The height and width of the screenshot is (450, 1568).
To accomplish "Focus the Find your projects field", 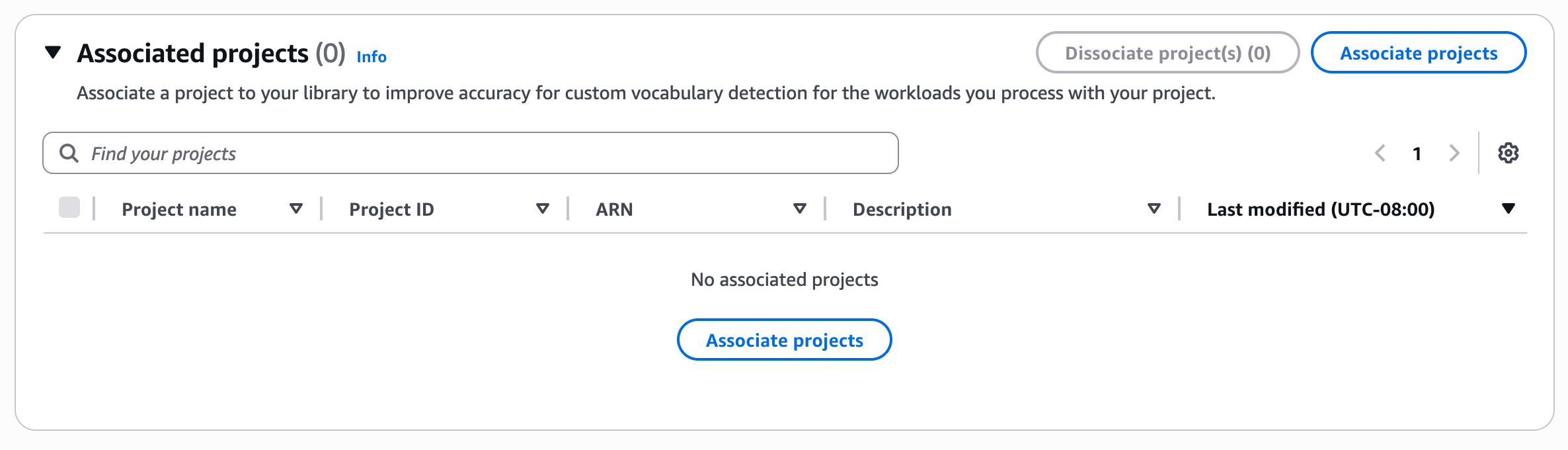I will [471, 153].
